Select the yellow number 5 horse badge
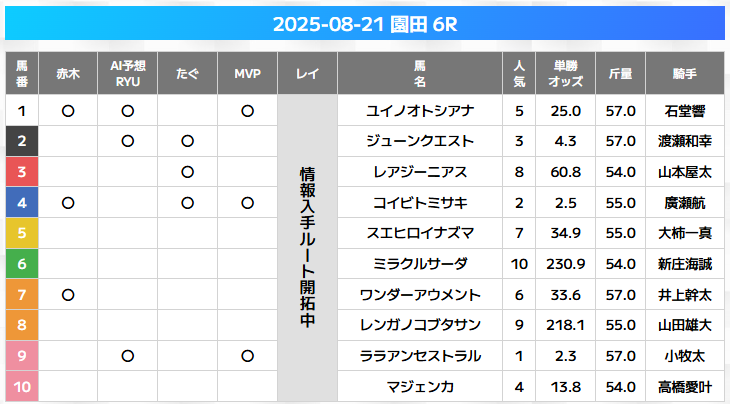Screen dimensions: 730x404 click(x=22, y=233)
